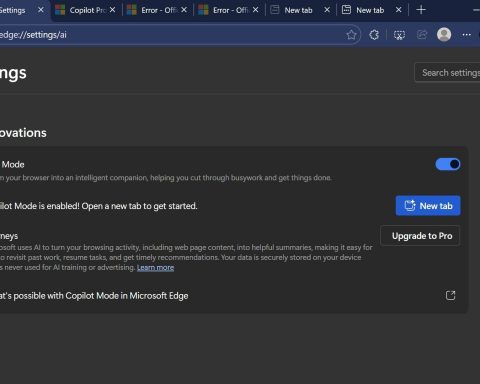Click the 'Mode is enabled! Open a new tab' text
The height and width of the screenshot is (384, 480).
coord(99,206)
